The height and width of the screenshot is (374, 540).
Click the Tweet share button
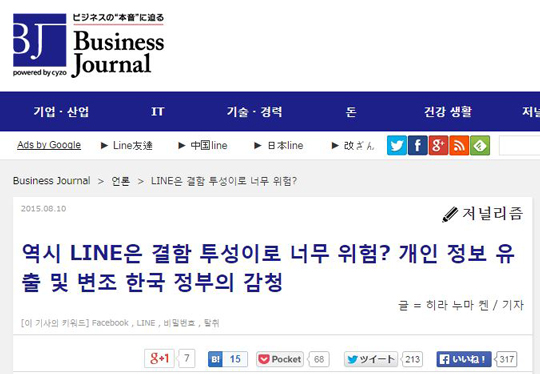tap(371, 359)
